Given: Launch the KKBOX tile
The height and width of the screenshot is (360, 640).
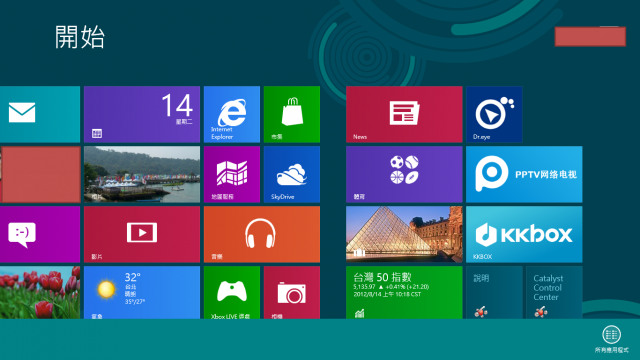Looking at the screenshot, I should 524,234.
